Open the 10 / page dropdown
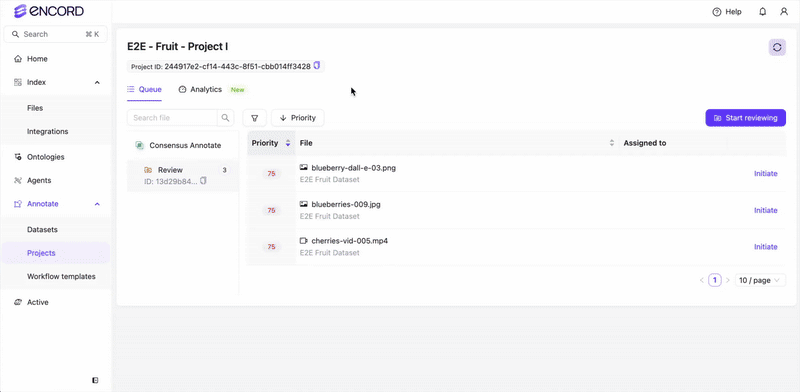The width and height of the screenshot is (800, 392). coord(760,280)
